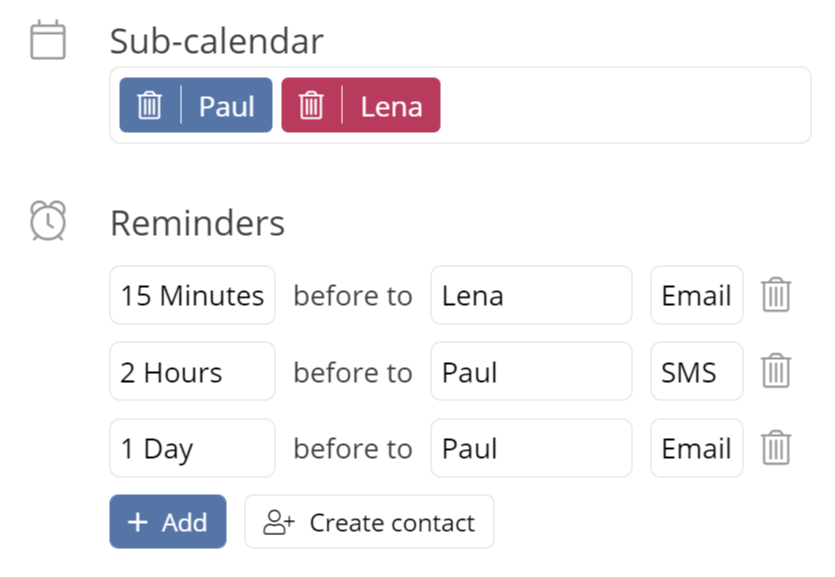Open the SMS method dropdown
The height and width of the screenshot is (577, 835).
pyautogui.click(x=697, y=371)
